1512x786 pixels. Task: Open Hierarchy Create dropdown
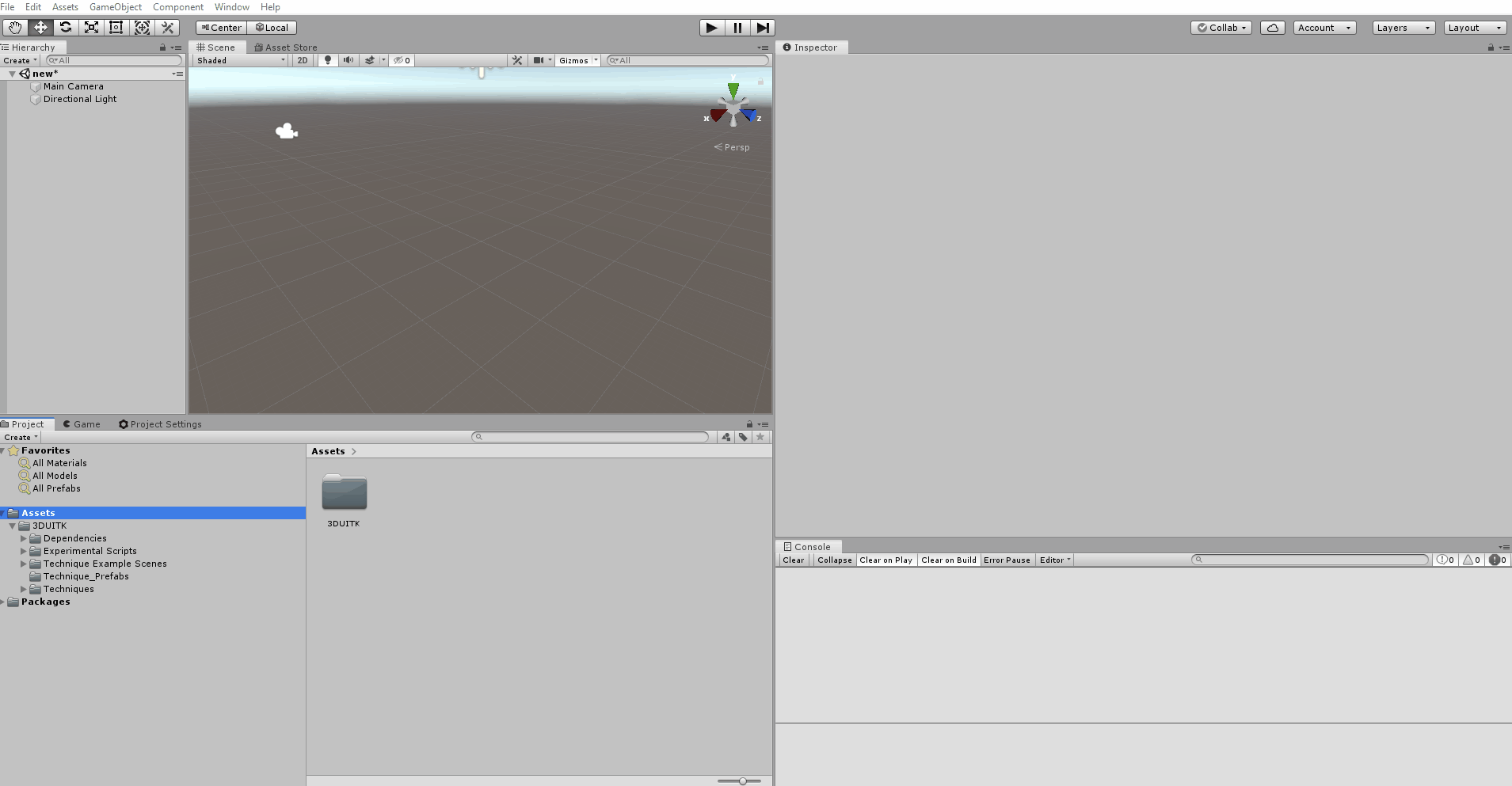[x=20, y=60]
